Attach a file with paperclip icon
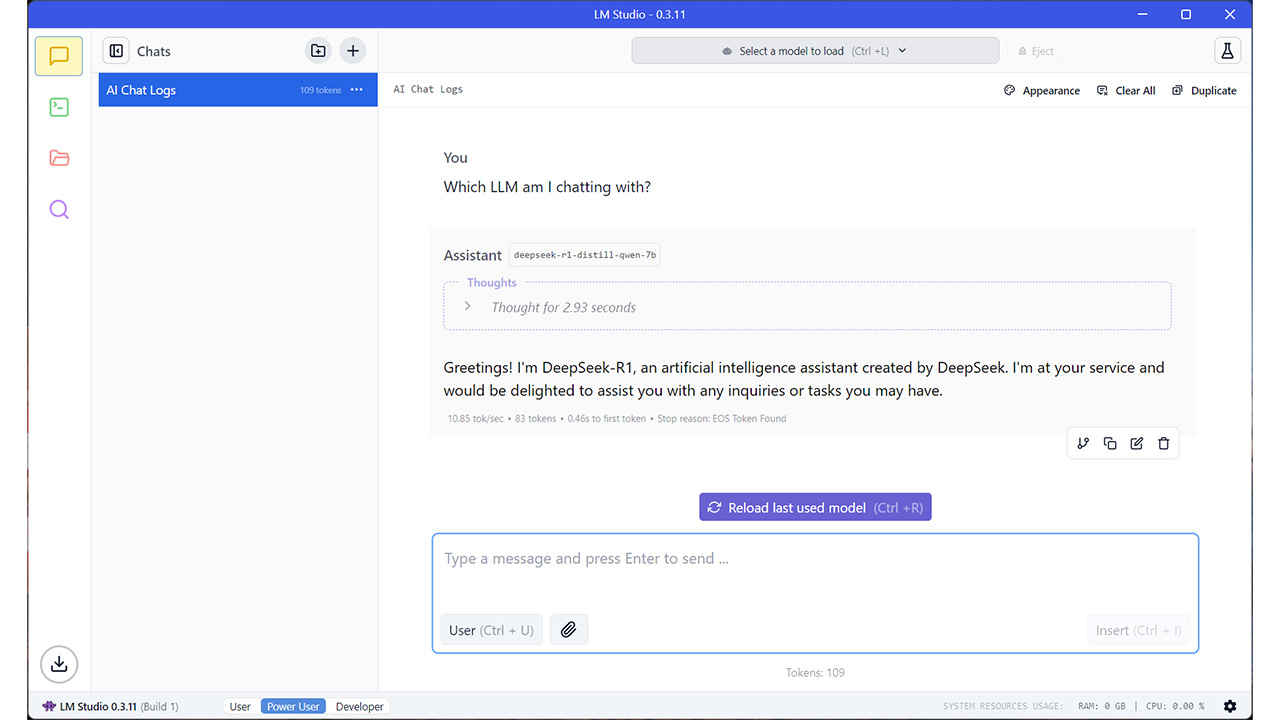1280x720 pixels. click(568, 629)
